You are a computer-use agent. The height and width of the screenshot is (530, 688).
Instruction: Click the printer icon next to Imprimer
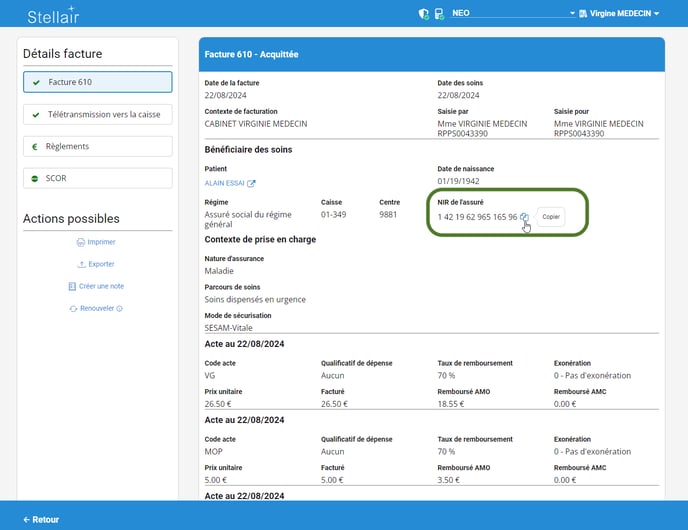point(81,242)
